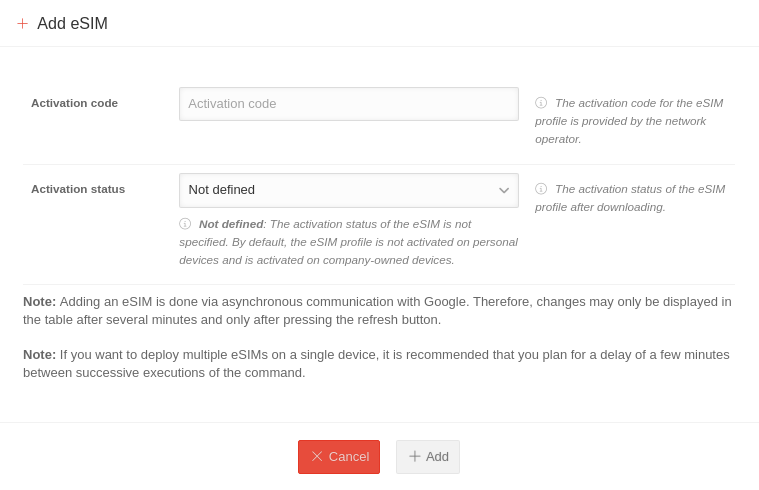
Task: Open the Activation status dropdown
Action: coord(348,190)
